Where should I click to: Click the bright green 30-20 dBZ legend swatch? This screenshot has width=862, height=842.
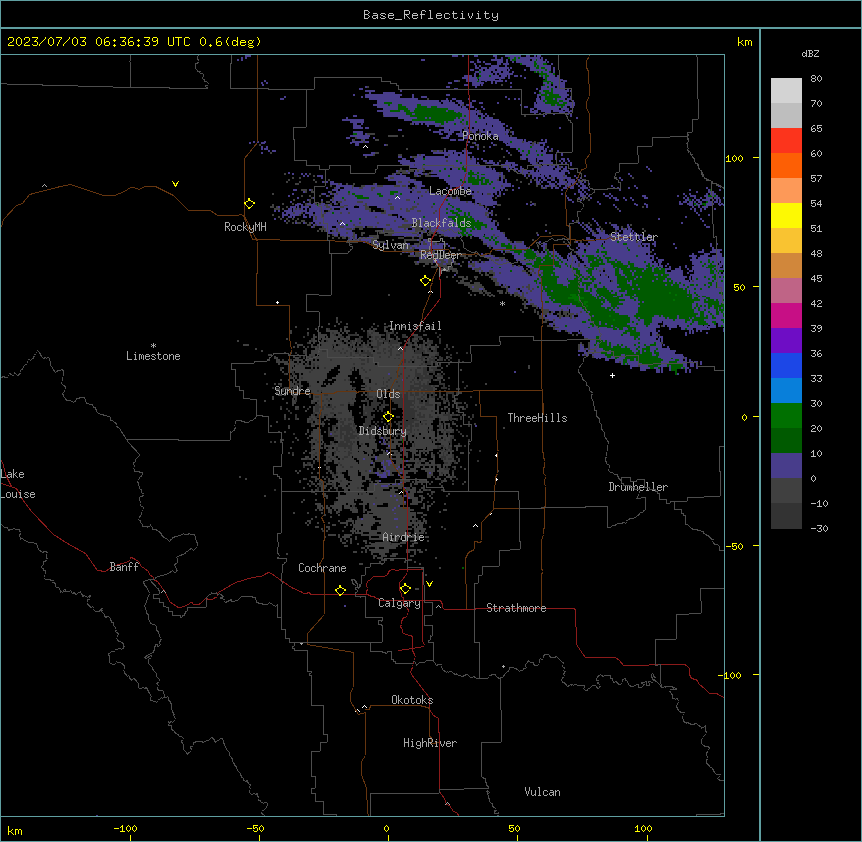(786, 416)
